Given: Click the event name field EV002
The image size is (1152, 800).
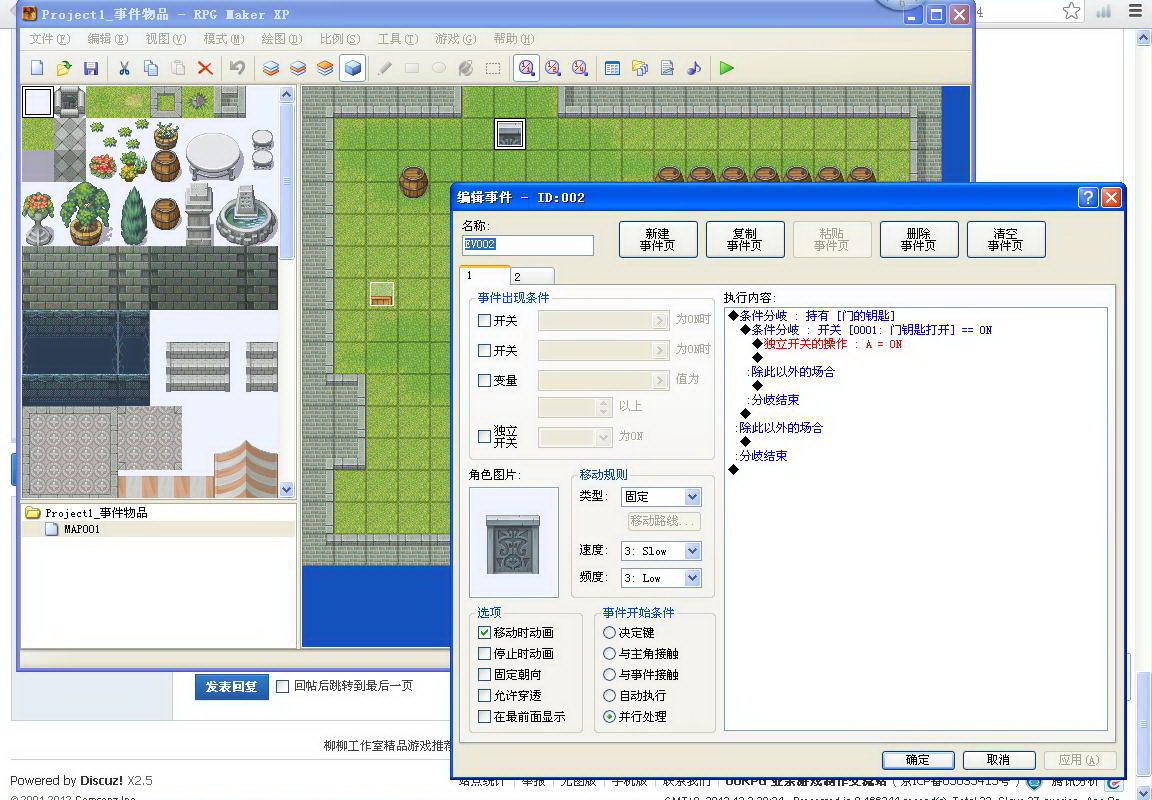Looking at the screenshot, I should [528, 245].
